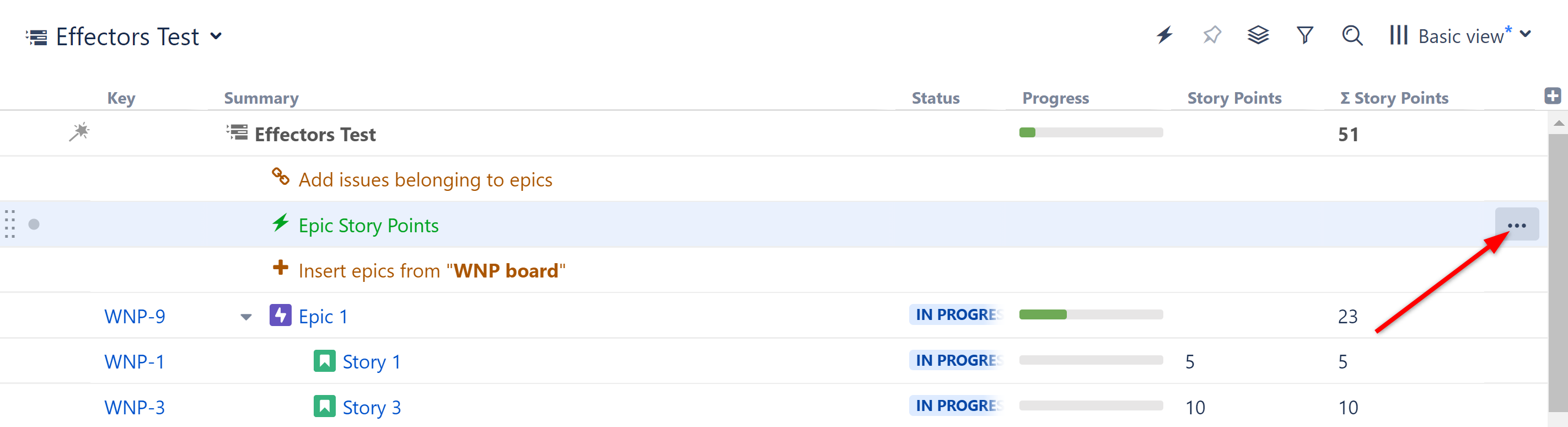Image resolution: width=1568 pixels, height=427 pixels.
Task: Click the Effectors Test progress bar
Action: (1091, 133)
